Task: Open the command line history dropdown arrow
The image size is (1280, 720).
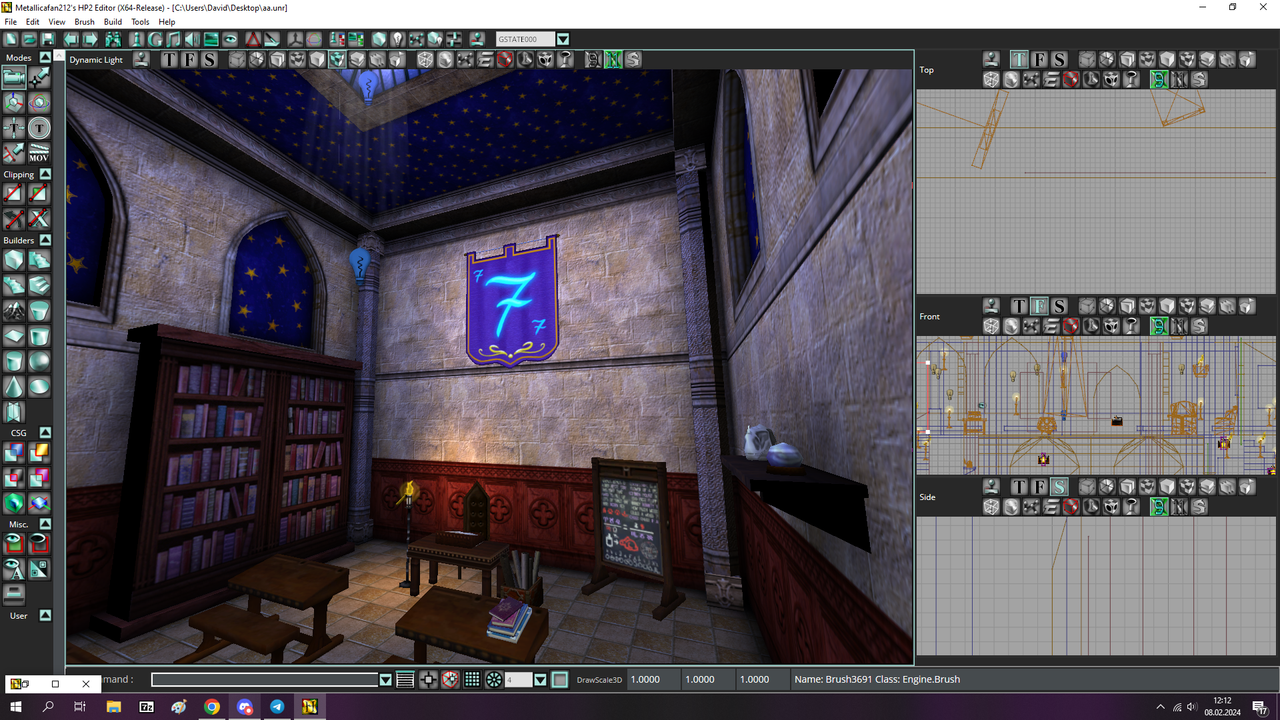Action: [x=386, y=680]
